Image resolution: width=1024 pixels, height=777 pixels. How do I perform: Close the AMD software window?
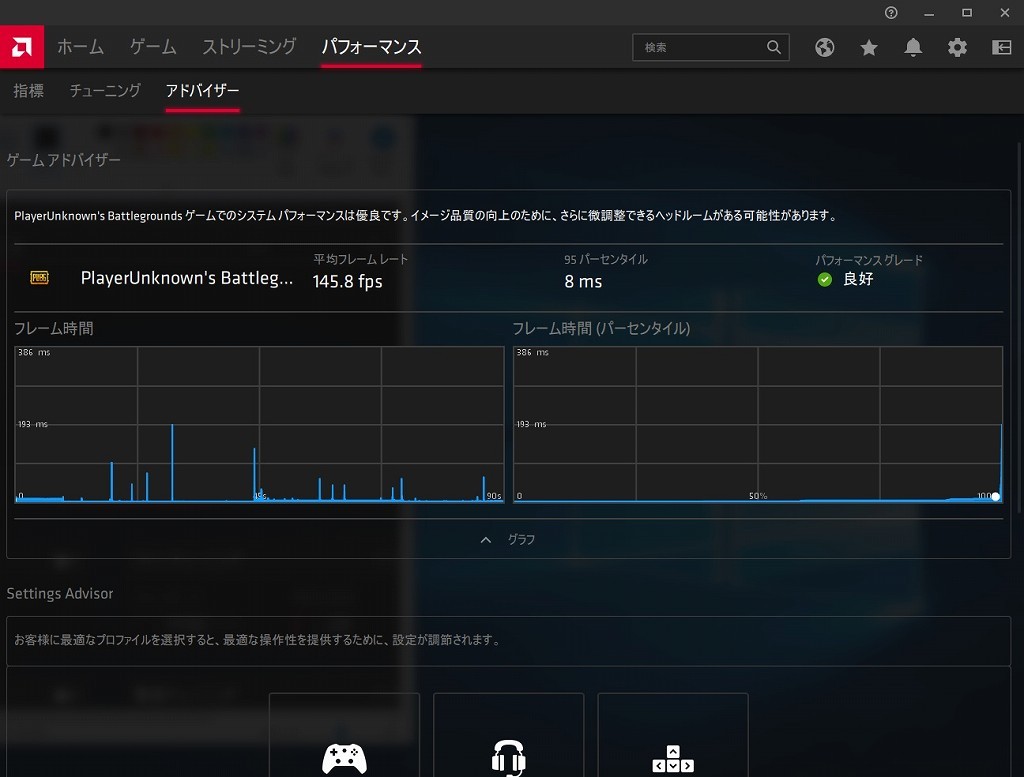coord(1004,12)
